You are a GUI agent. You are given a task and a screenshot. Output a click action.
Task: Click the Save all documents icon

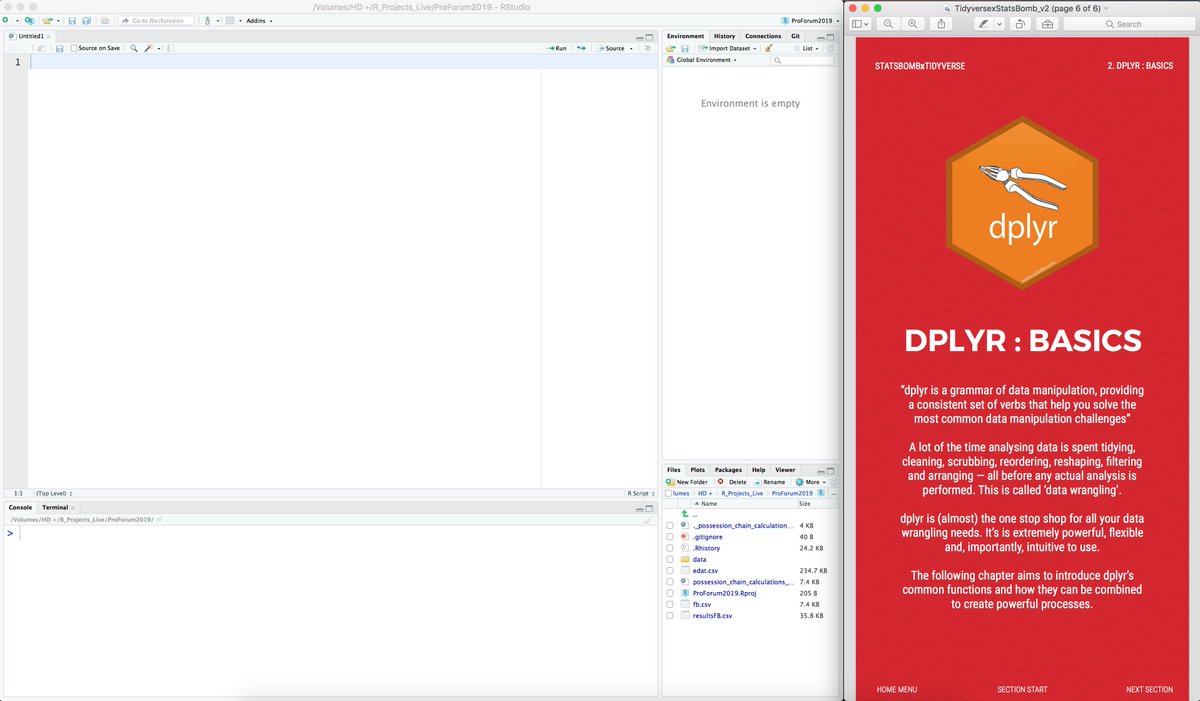[x=87, y=20]
